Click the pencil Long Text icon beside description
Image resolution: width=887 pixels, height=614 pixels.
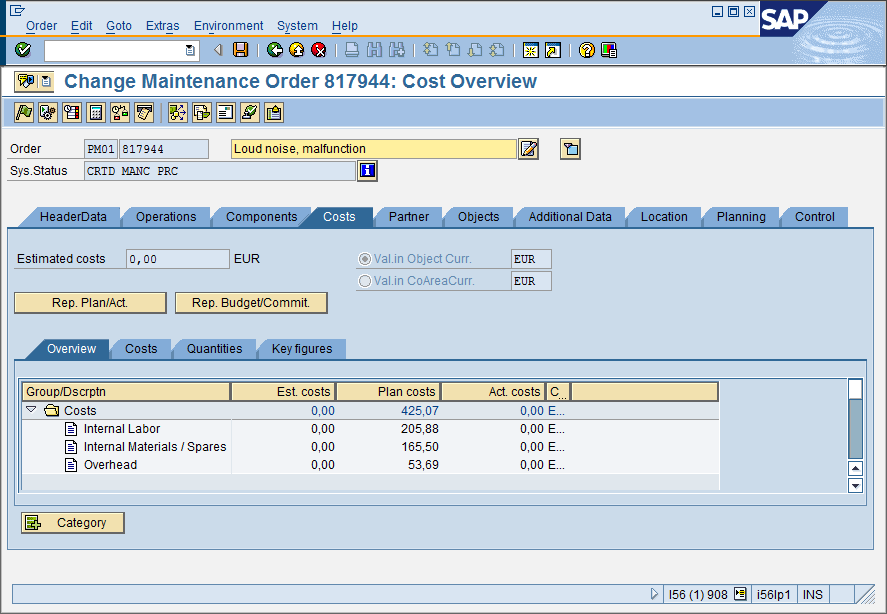[x=528, y=149]
